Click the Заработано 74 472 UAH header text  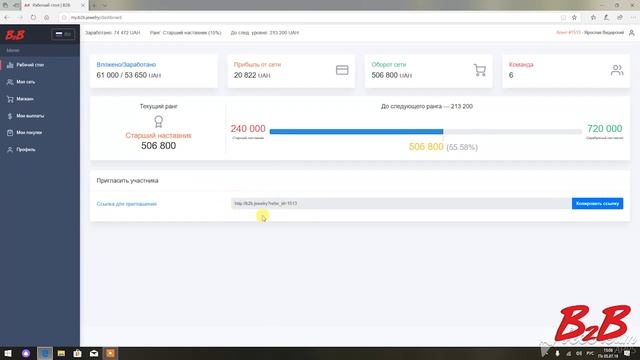112,33
